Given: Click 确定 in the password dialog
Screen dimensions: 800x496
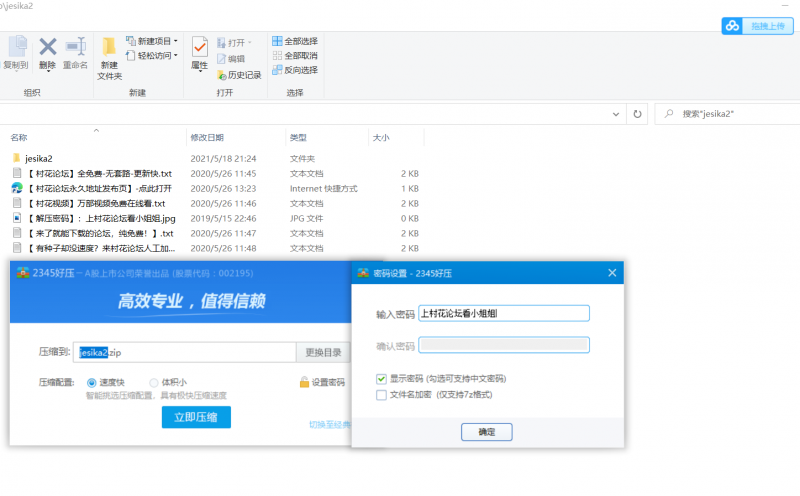Looking at the screenshot, I should [x=486, y=432].
